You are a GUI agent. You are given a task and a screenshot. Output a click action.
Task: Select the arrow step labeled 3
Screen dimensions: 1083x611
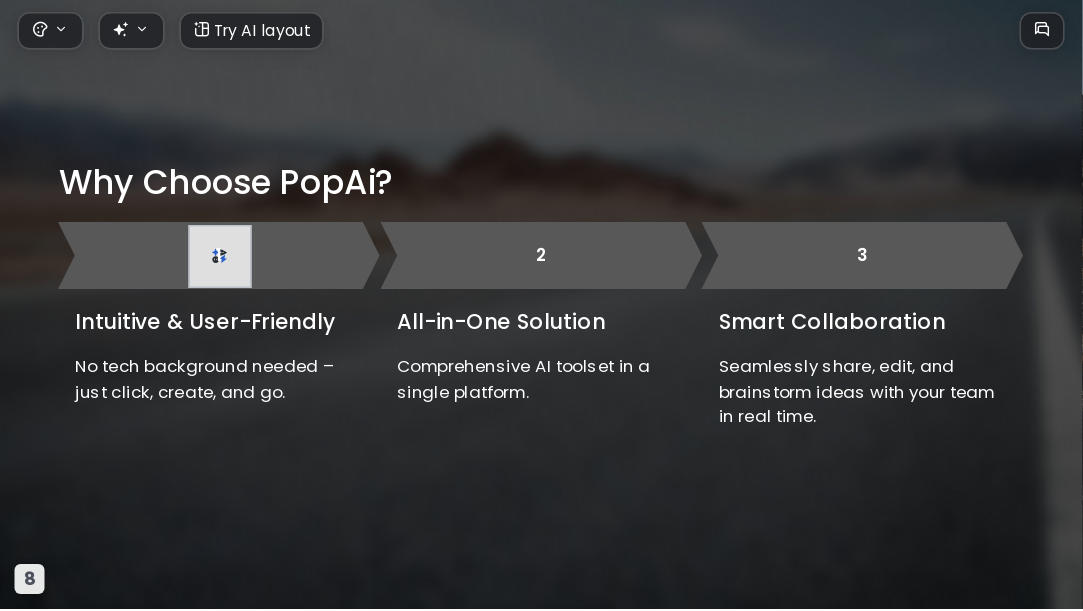point(862,255)
